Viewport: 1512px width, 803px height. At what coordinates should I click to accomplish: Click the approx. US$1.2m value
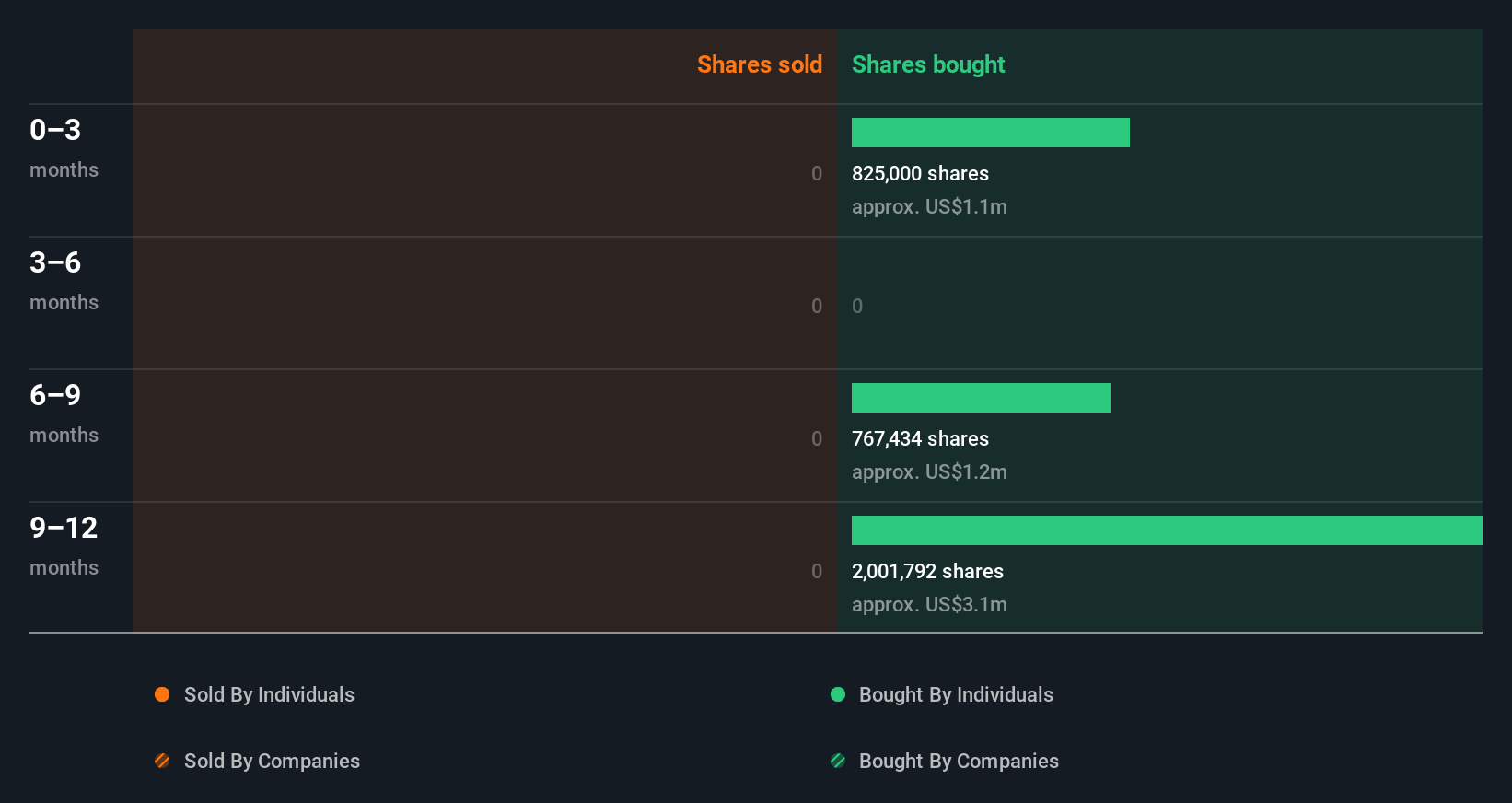click(929, 472)
